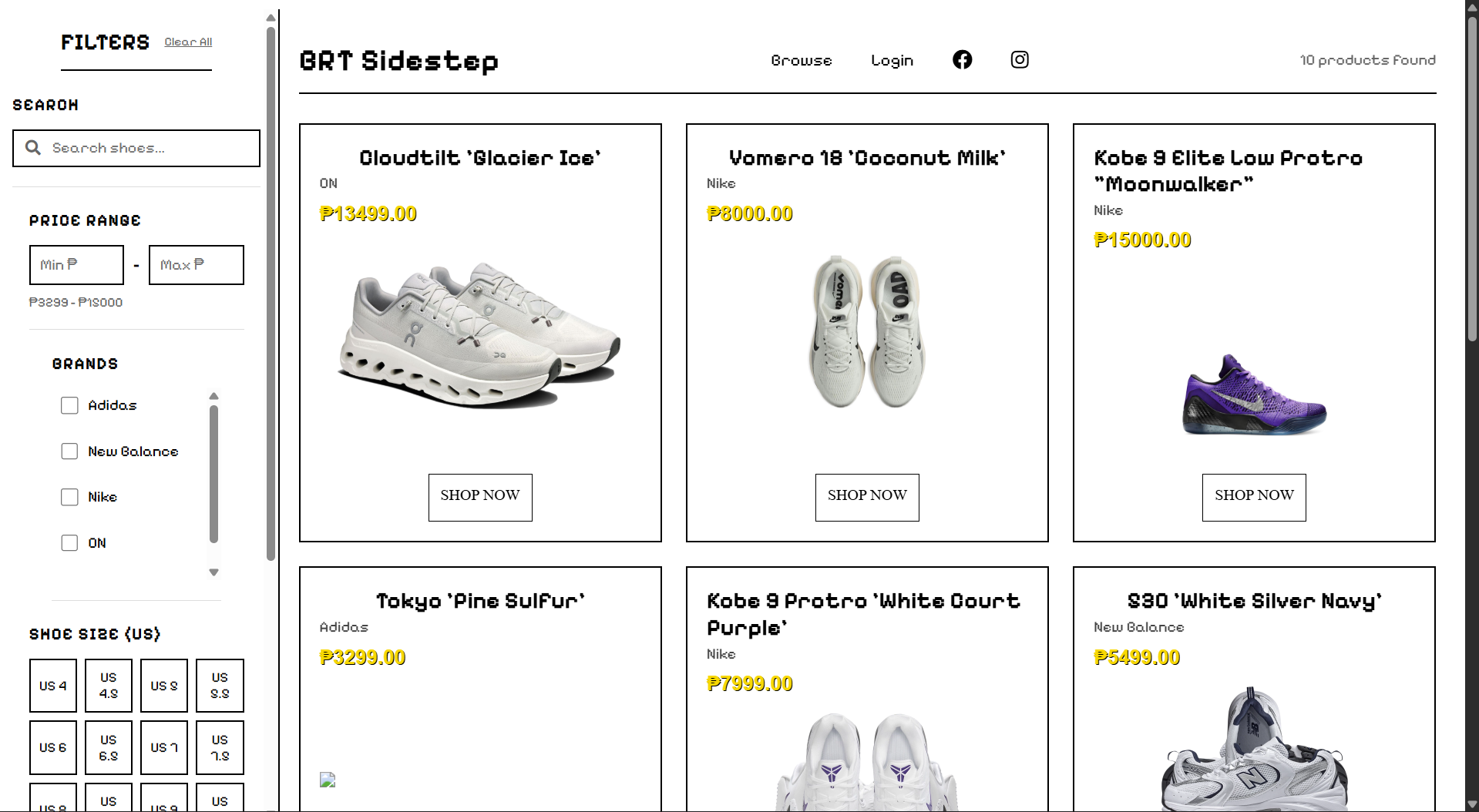Shop Now for Vomero 18 'Coconut Milk'
This screenshot has width=1479, height=812.
(866, 497)
